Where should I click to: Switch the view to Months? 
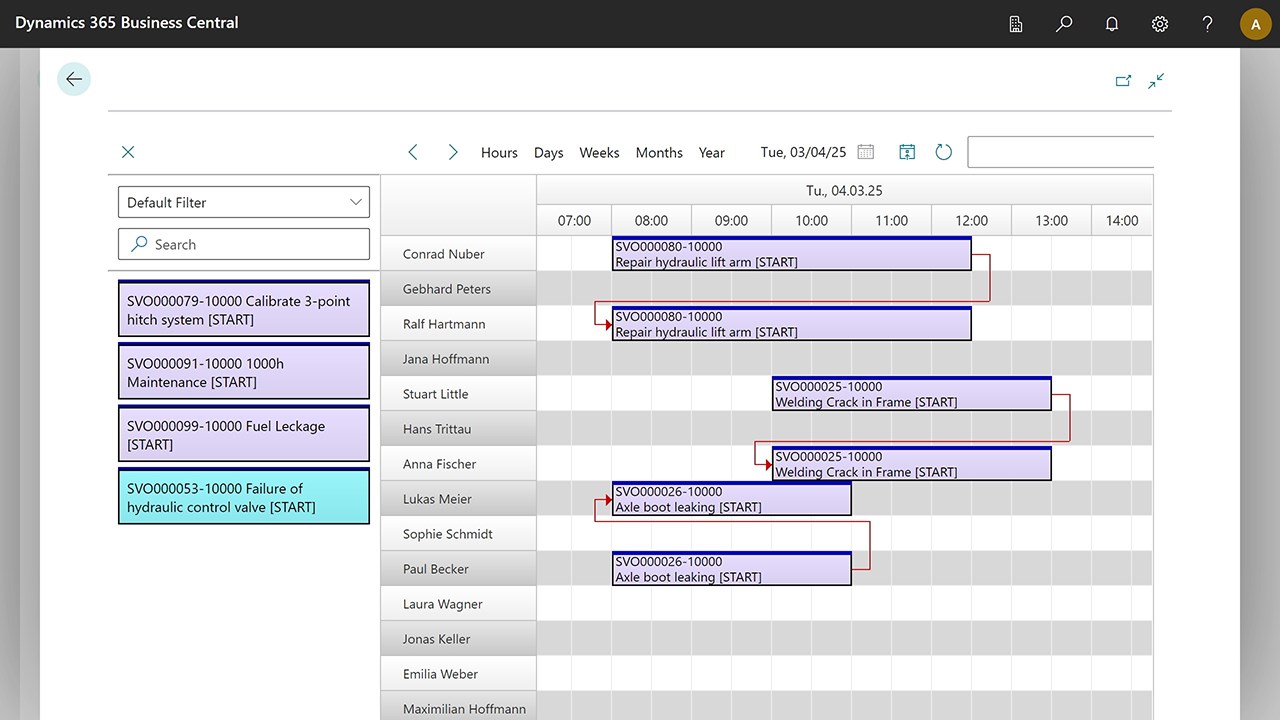659,153
